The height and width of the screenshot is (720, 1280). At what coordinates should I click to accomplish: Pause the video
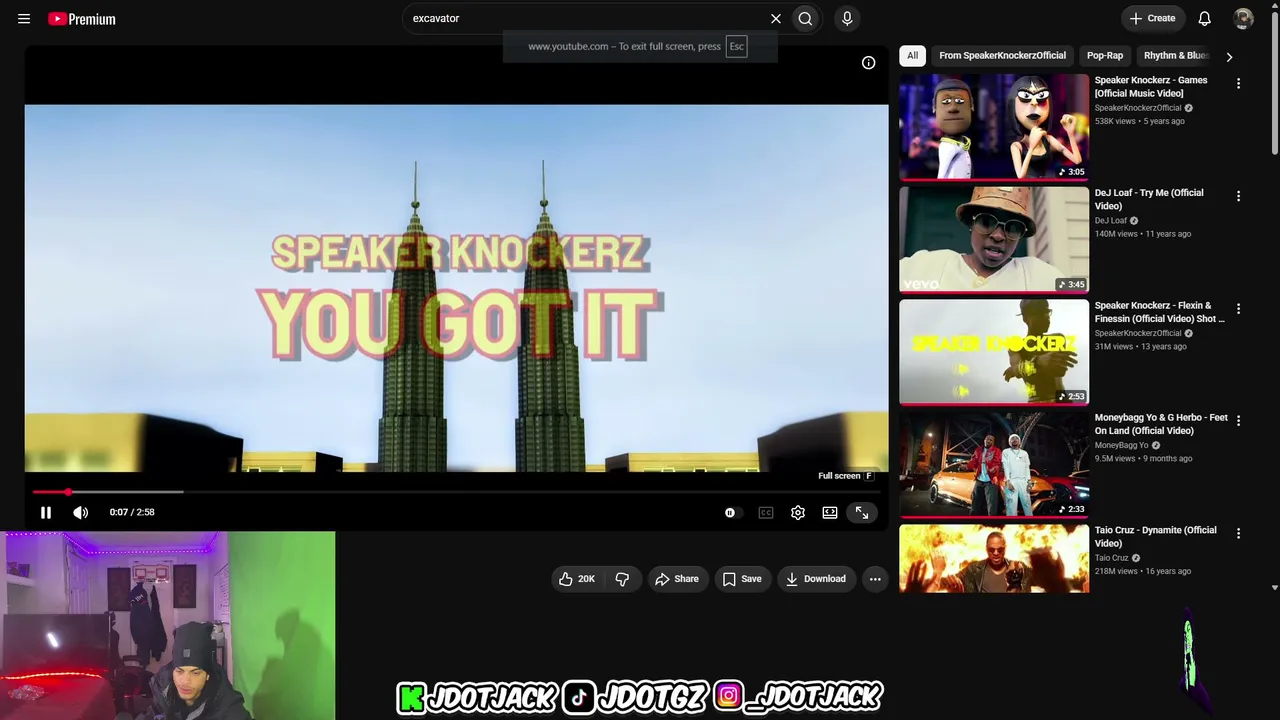point(45,512)
